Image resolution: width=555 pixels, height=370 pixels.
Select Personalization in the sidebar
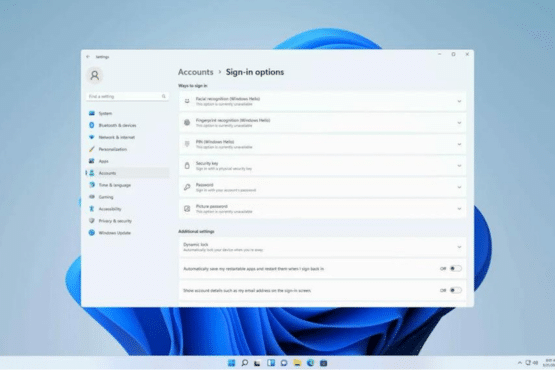click(x=127, y=149)
